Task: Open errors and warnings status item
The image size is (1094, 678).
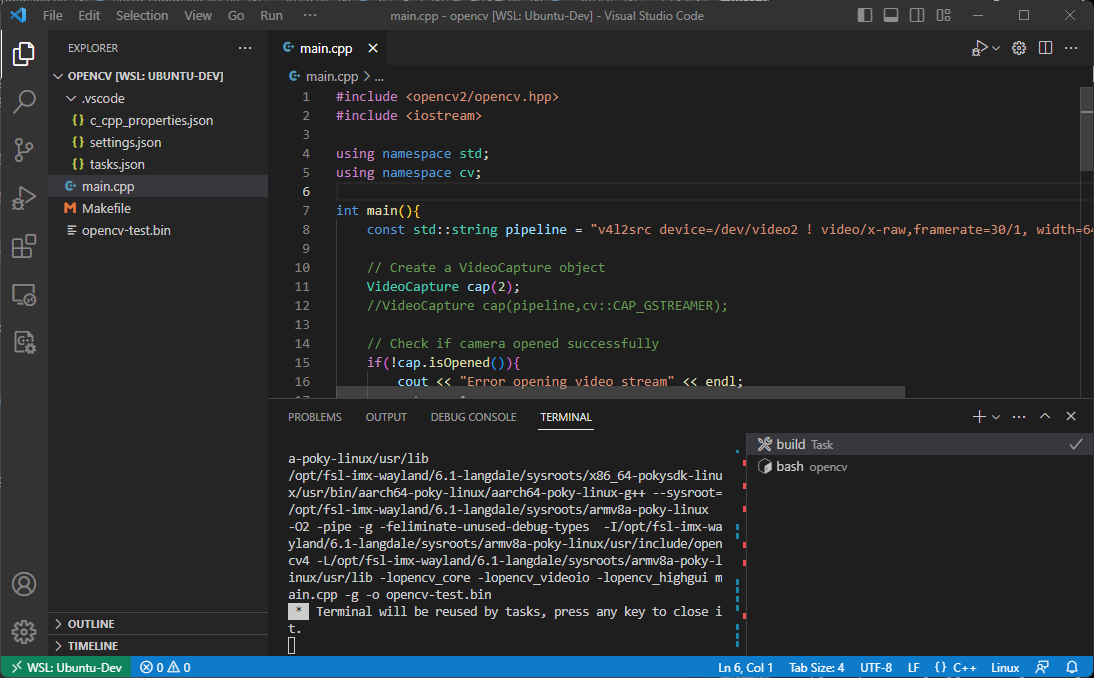Action: [x=165, y=668]
